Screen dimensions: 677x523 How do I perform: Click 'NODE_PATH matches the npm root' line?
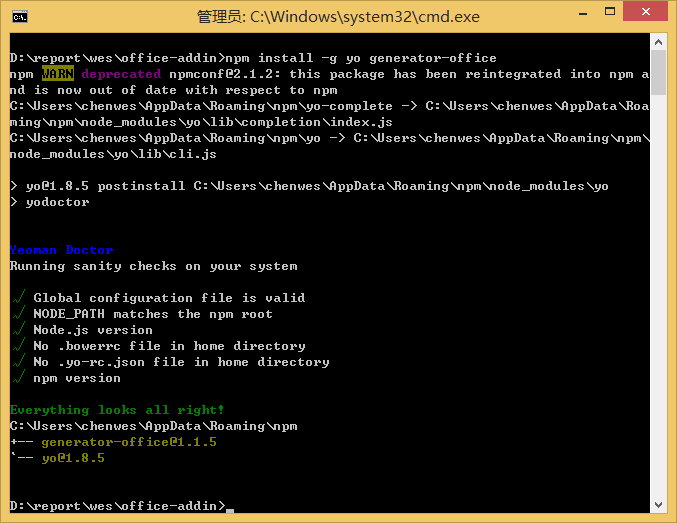153,314
